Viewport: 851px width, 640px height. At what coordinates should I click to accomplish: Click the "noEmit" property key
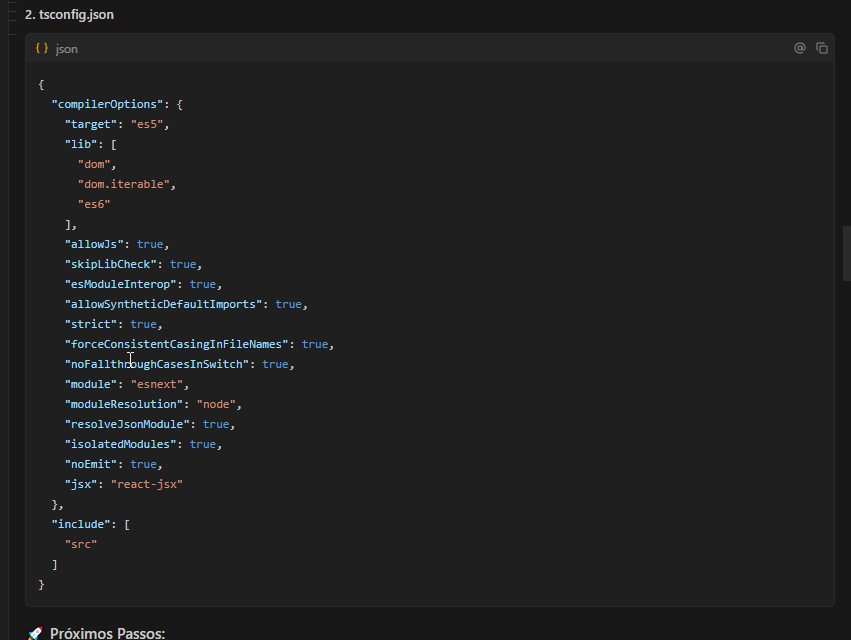[89, 463]
